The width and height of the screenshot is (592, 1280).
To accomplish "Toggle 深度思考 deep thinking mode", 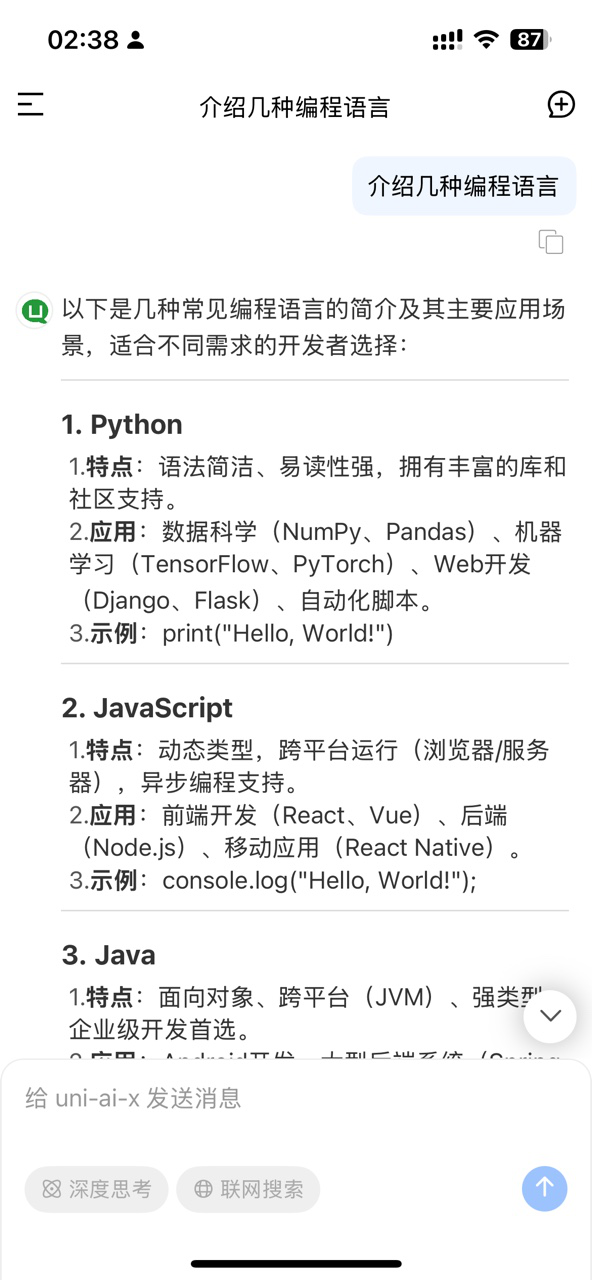I will pos(97,1189).
